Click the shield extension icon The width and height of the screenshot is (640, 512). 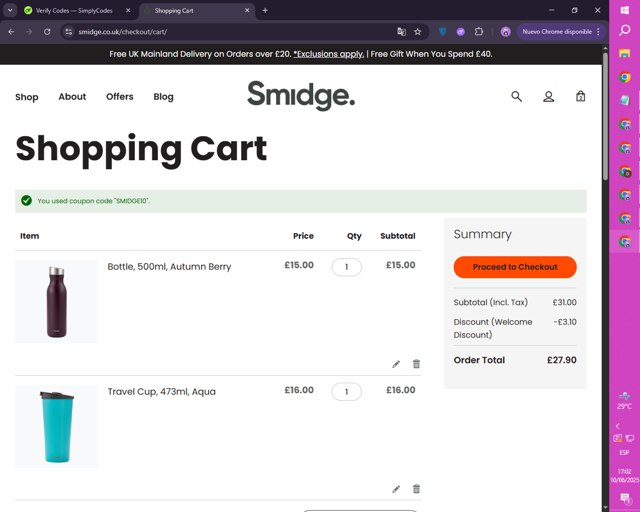click(443, 31)
